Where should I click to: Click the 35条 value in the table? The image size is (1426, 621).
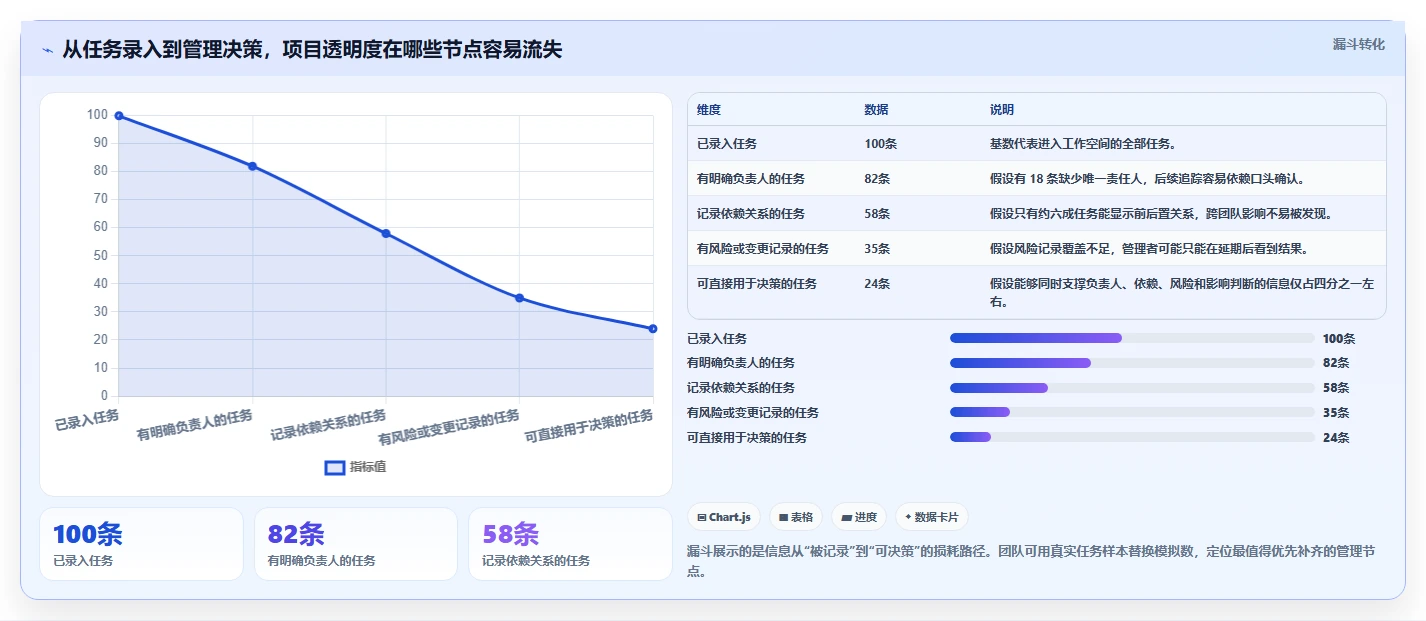pyautogui.click(x=877, y=249)
